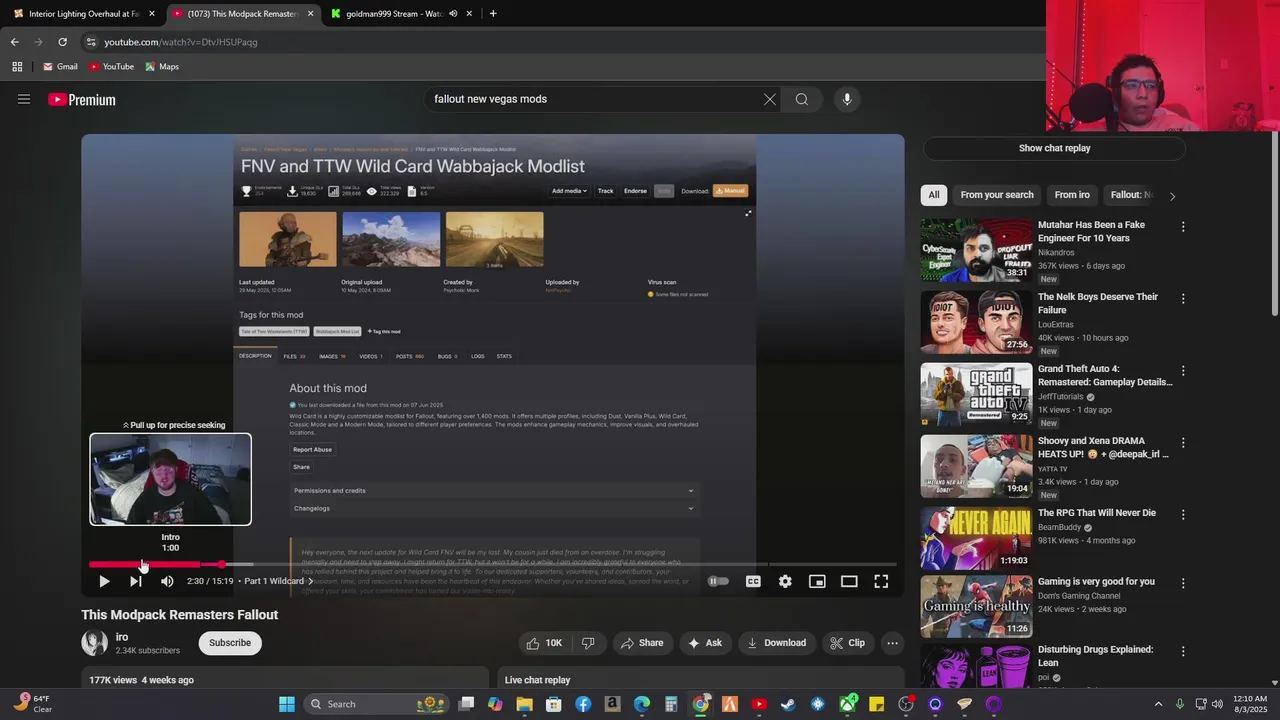
Task: Dislike the video
Action: point(588,643)
